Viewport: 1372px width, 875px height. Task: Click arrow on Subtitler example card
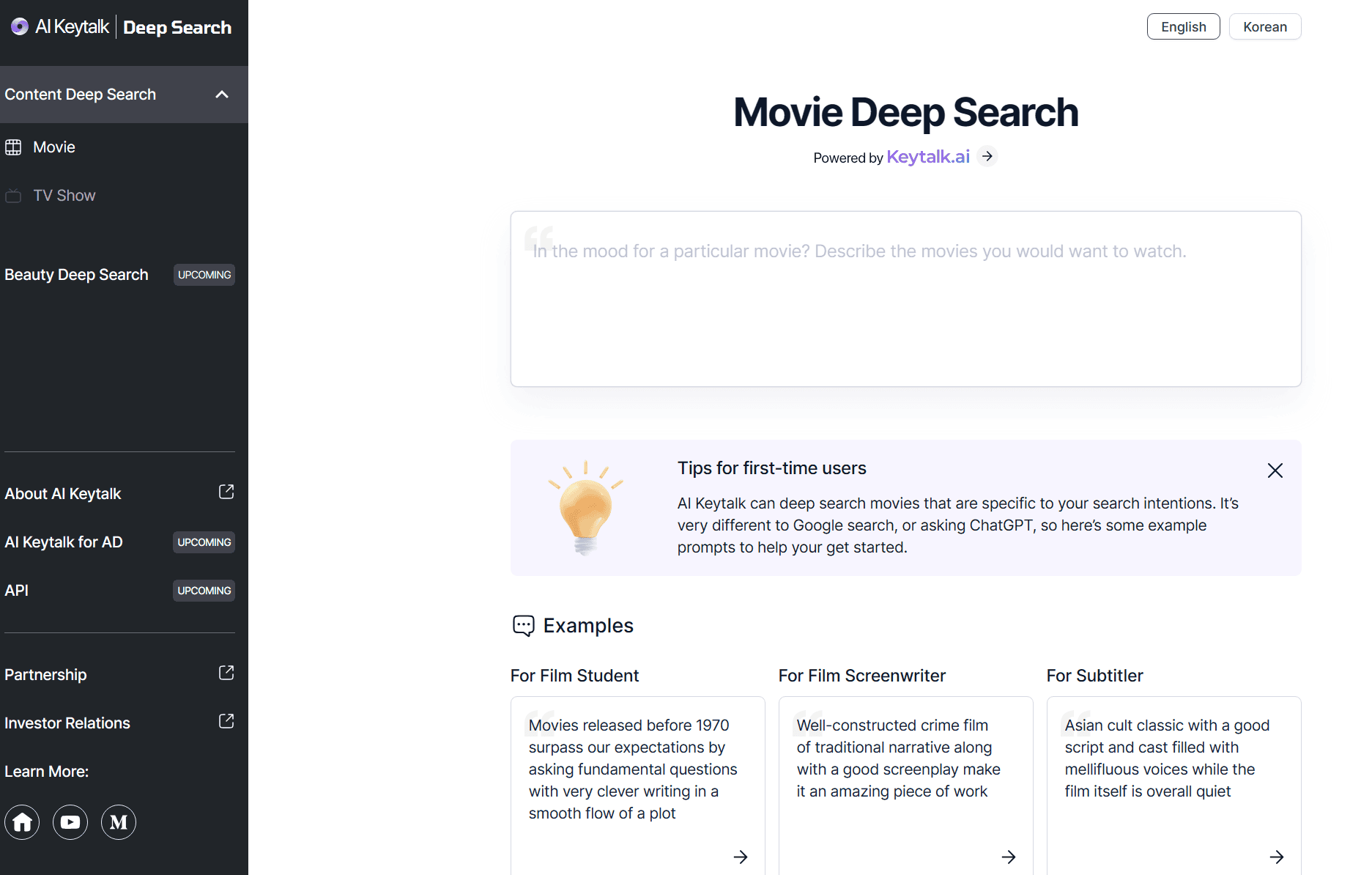1277,857
